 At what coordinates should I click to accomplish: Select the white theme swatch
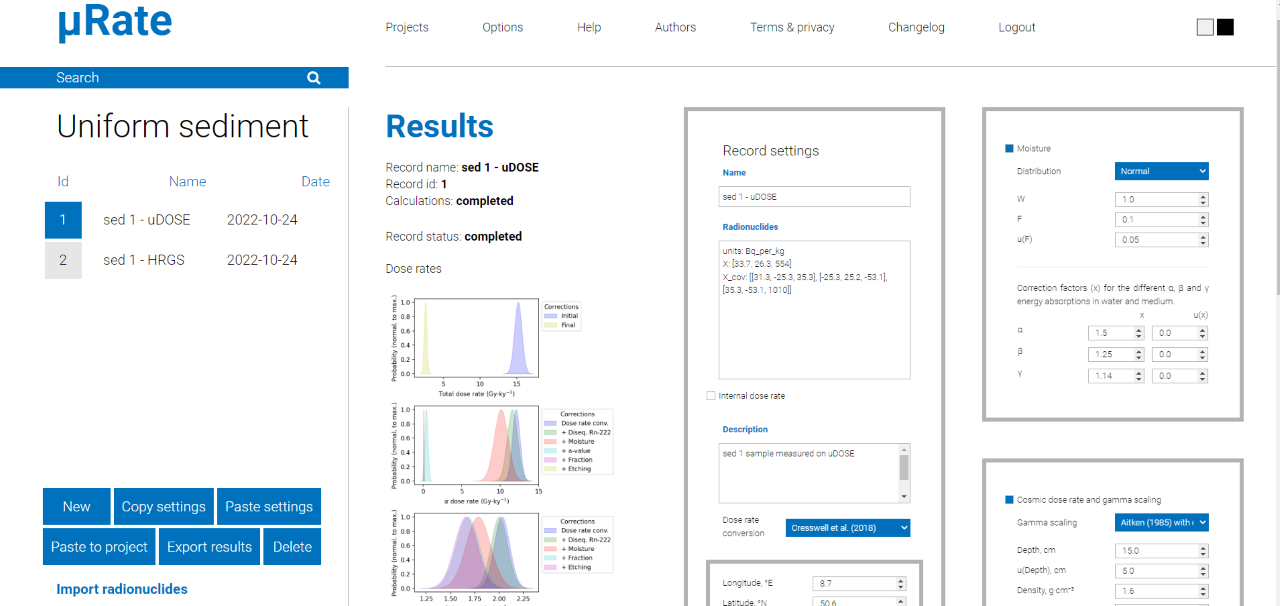[x=1205, y=27]
